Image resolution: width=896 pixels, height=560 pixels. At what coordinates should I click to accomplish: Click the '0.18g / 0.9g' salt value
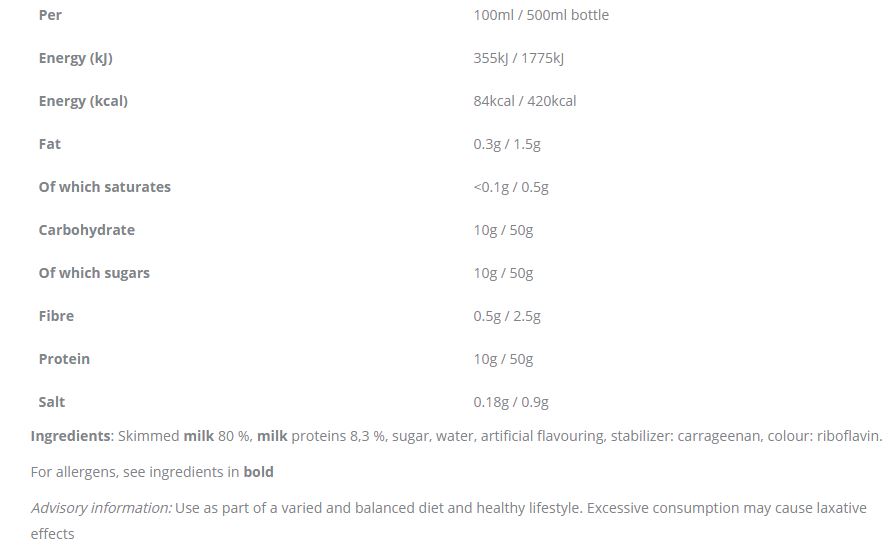coord(510,402)
